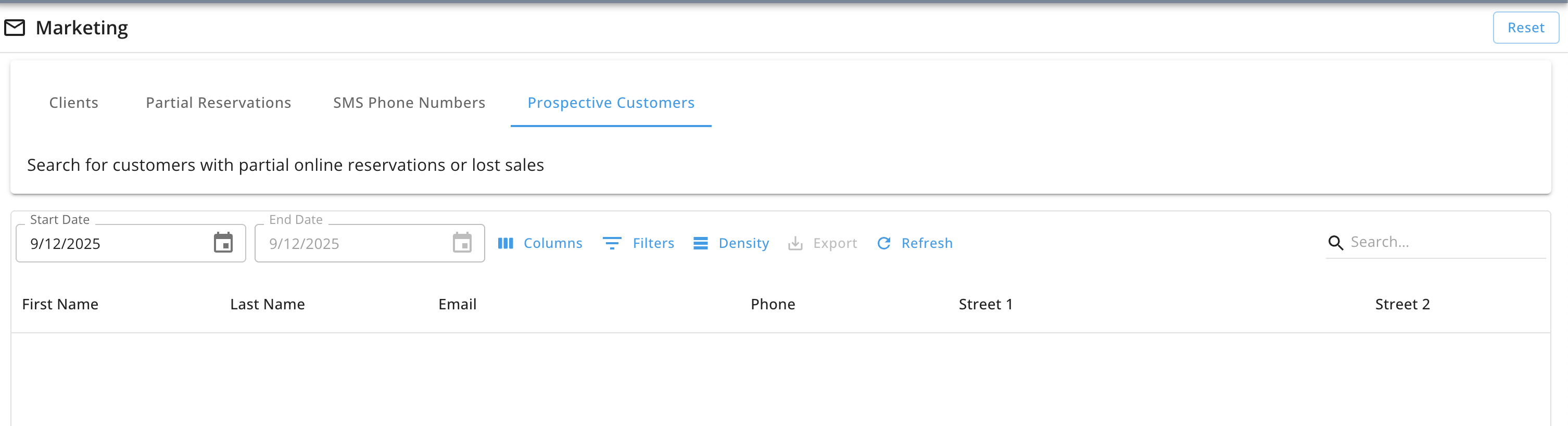Open the Partial Reservations tab

point(219,103)
